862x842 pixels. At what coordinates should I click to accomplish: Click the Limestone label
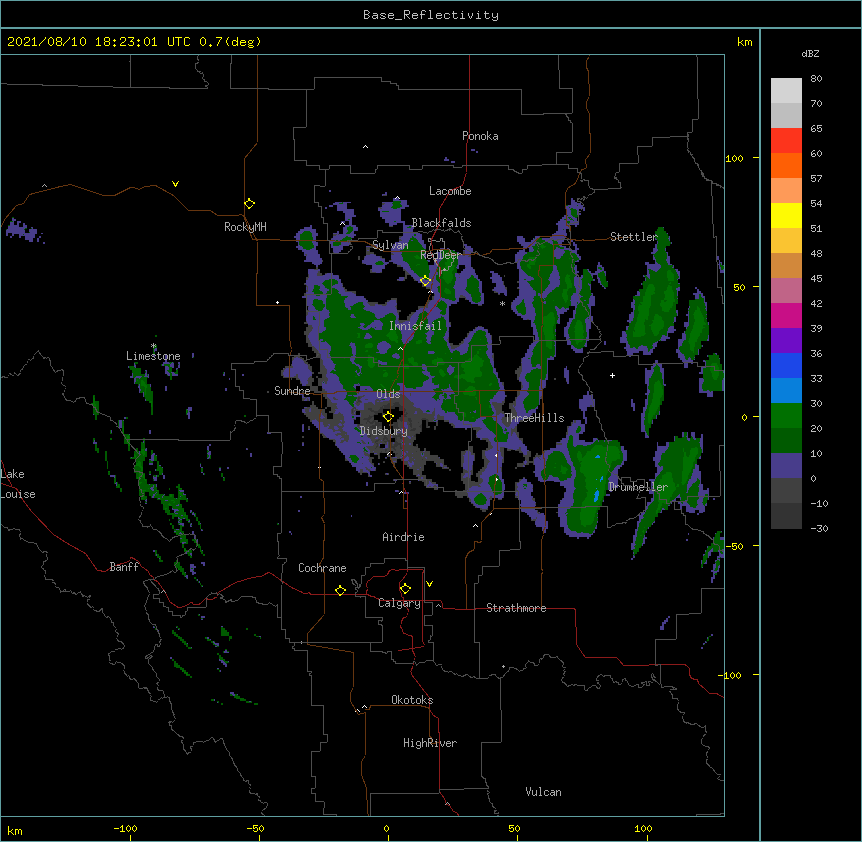point(153,356)
